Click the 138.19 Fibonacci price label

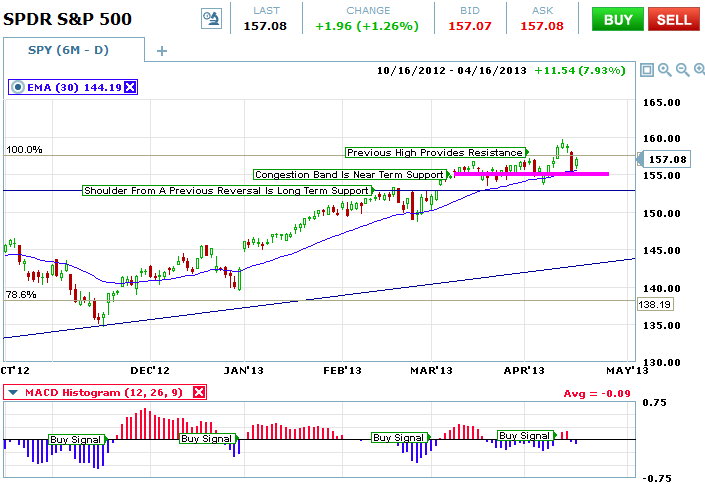tap(655, 305)
